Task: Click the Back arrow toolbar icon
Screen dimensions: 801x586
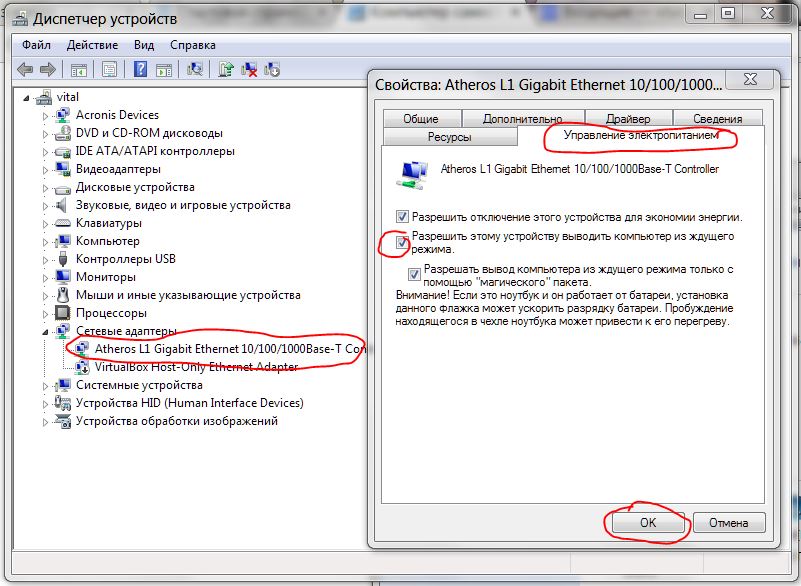Action: coord(25,69)
